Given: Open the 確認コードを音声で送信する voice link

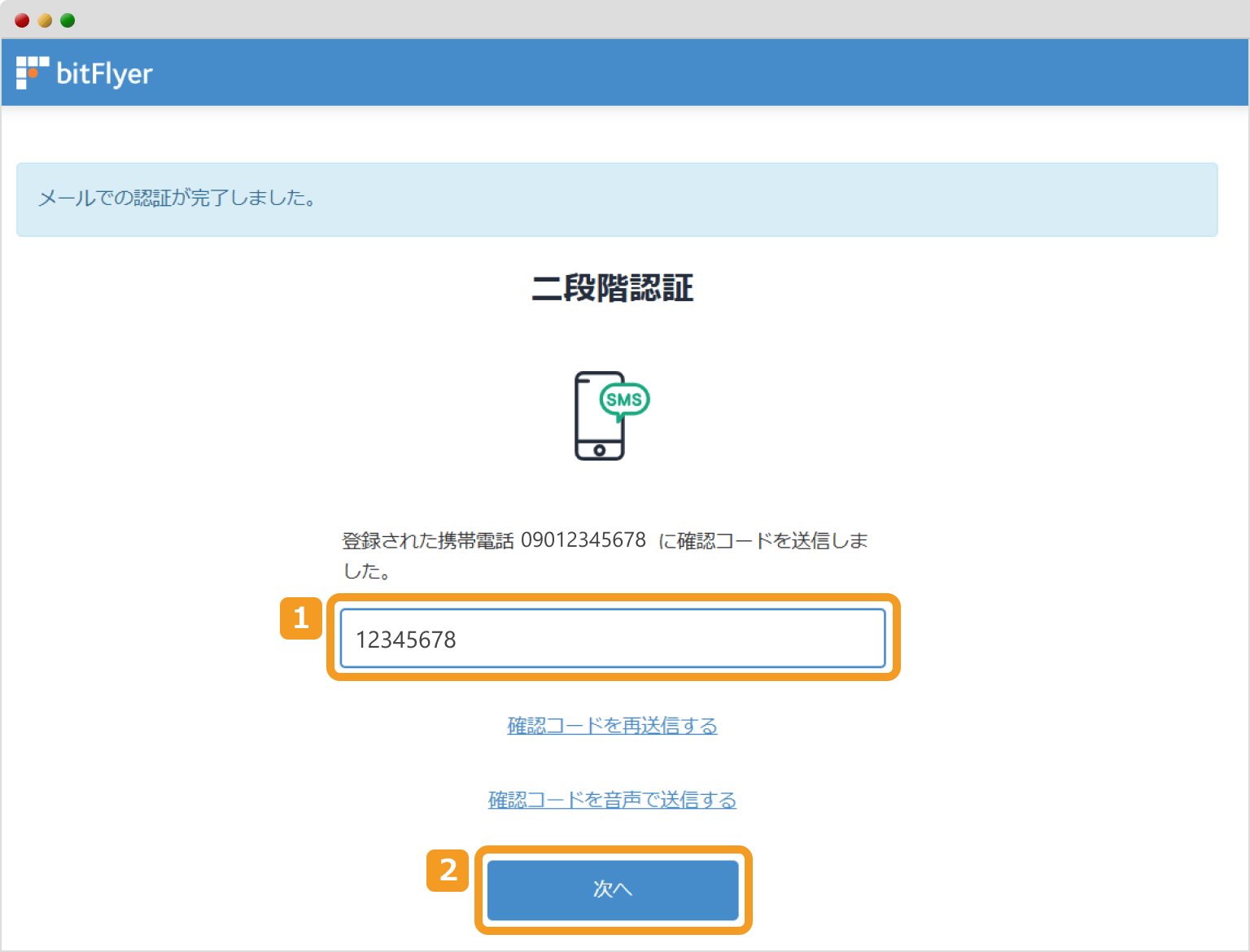Looking at the screenshot, I should pyautogui.click(x=612, y=800).
